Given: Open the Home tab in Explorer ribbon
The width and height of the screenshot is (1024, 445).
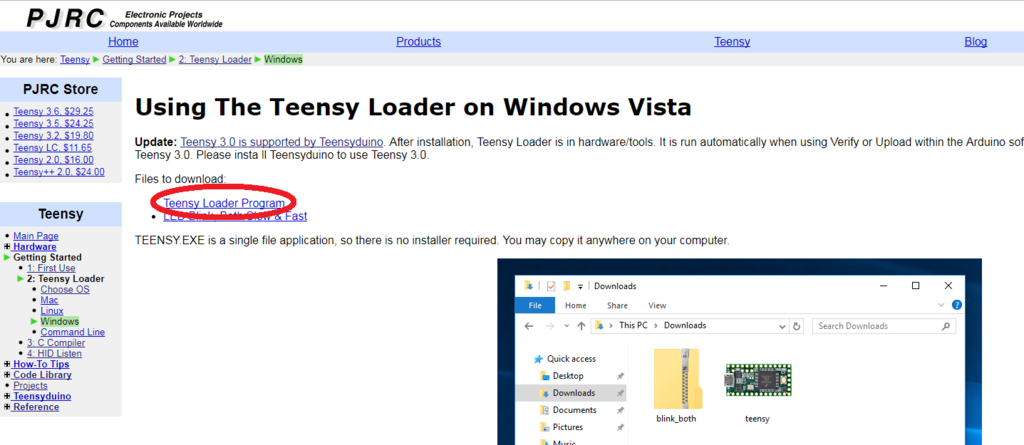Looking at the screenshot, I should (x=575, y=305).
